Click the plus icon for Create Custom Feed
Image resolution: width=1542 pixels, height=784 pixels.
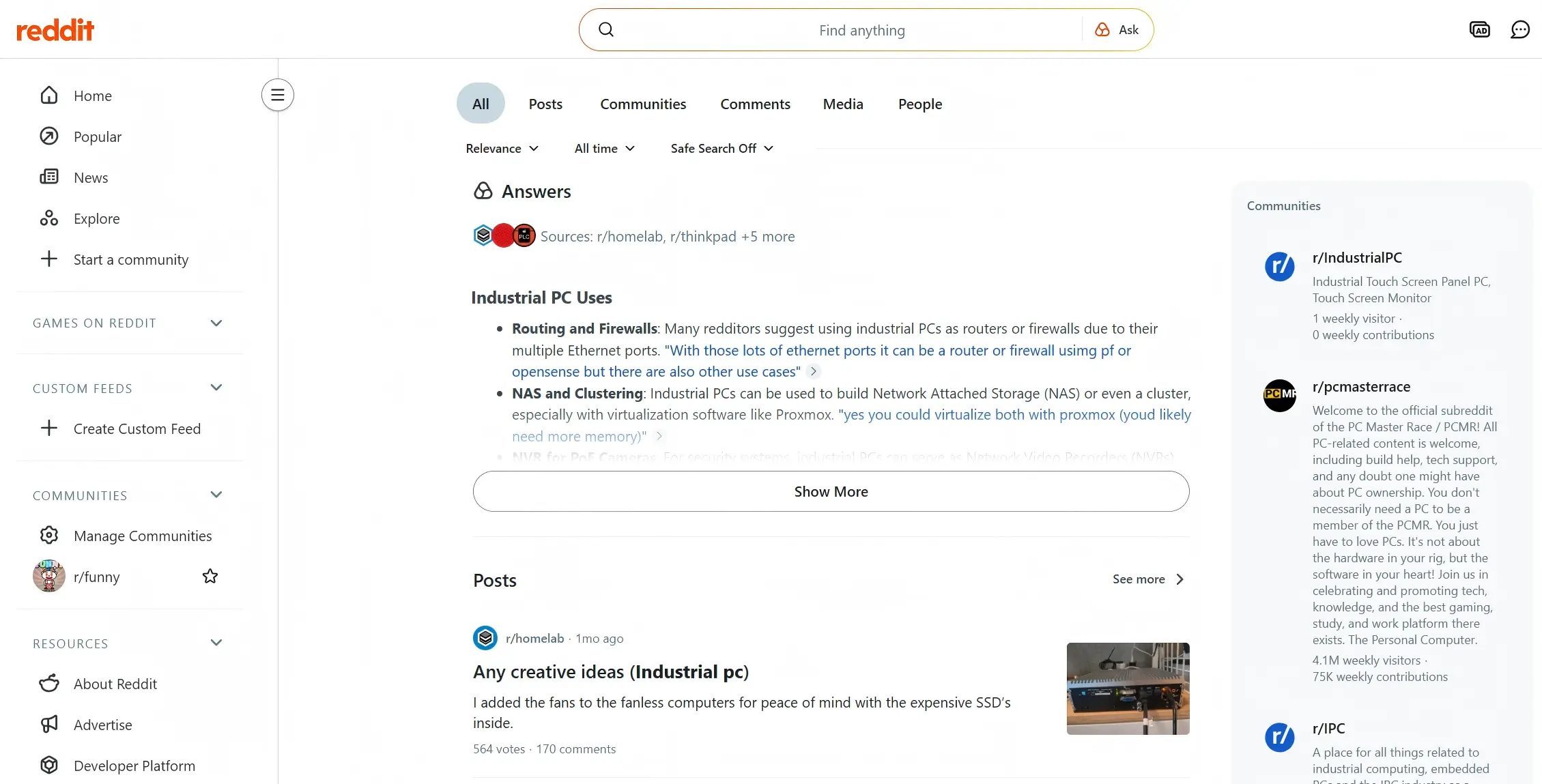(49, 429)
